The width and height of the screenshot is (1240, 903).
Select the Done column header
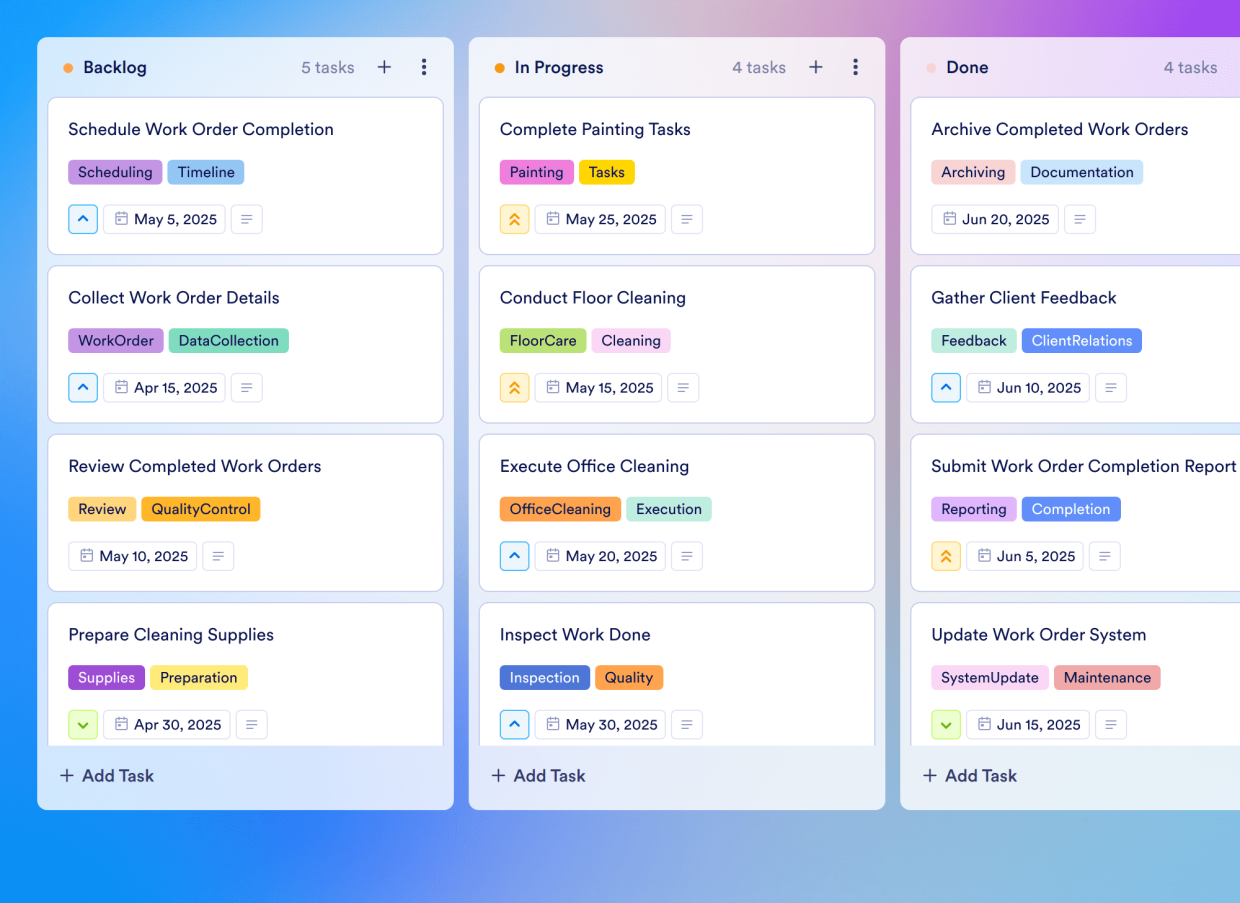[967, 67]
